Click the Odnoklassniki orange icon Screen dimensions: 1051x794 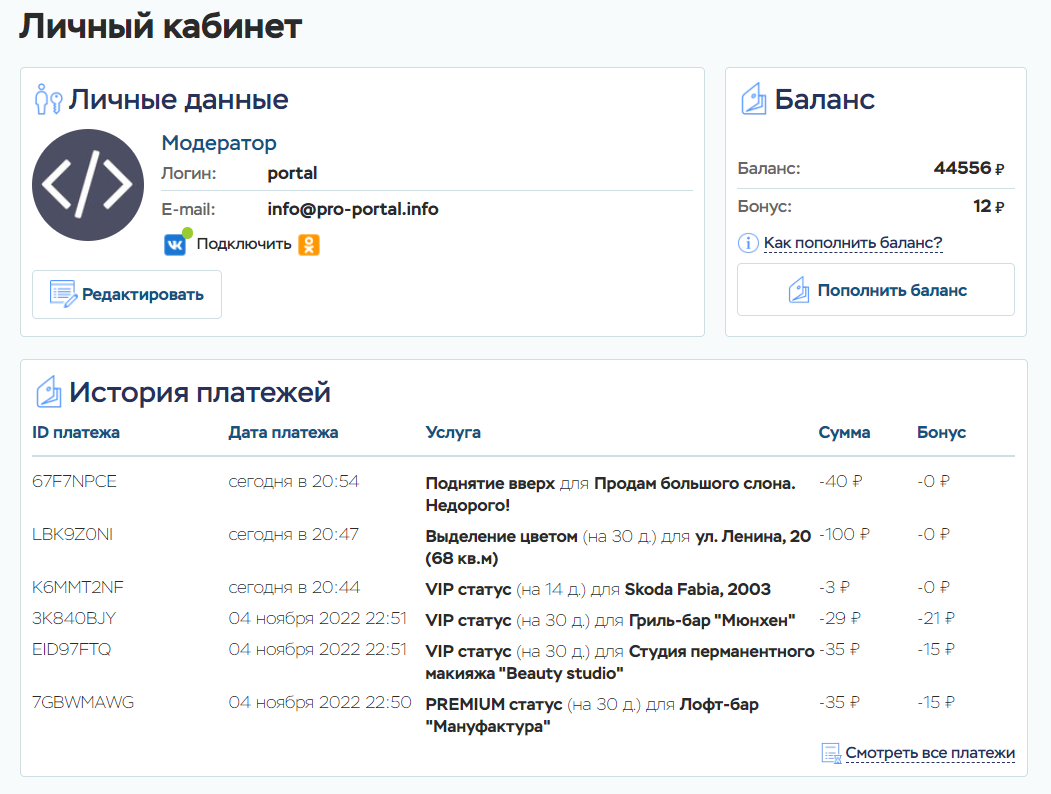click(309, 245)
